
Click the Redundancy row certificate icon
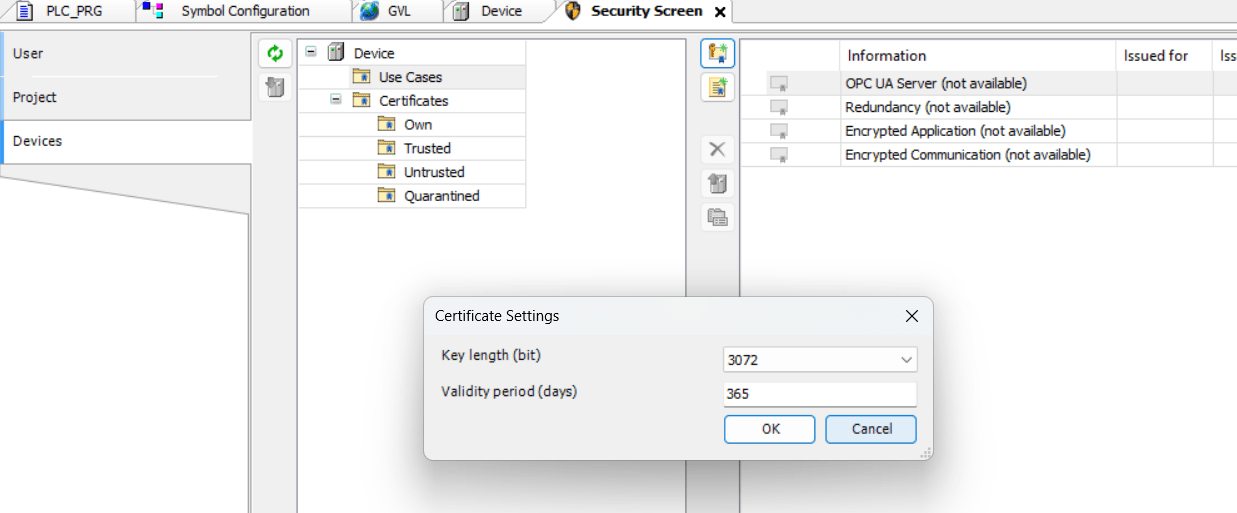click(x=779, y=107)
